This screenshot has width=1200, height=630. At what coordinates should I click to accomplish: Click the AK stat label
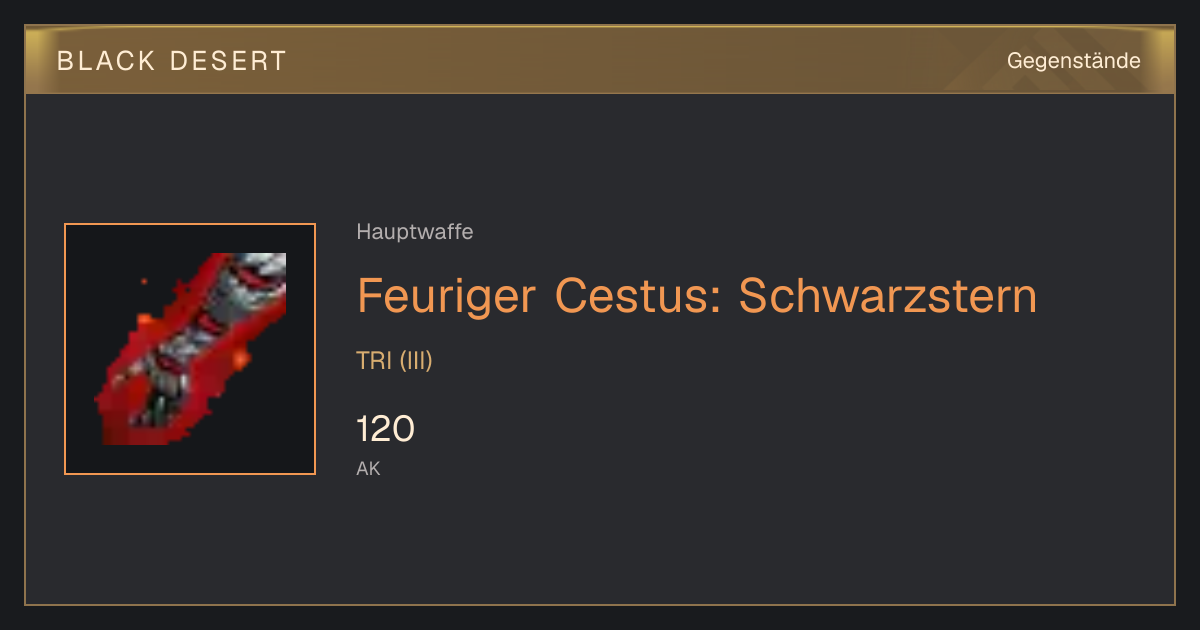[x=368, y=468]
